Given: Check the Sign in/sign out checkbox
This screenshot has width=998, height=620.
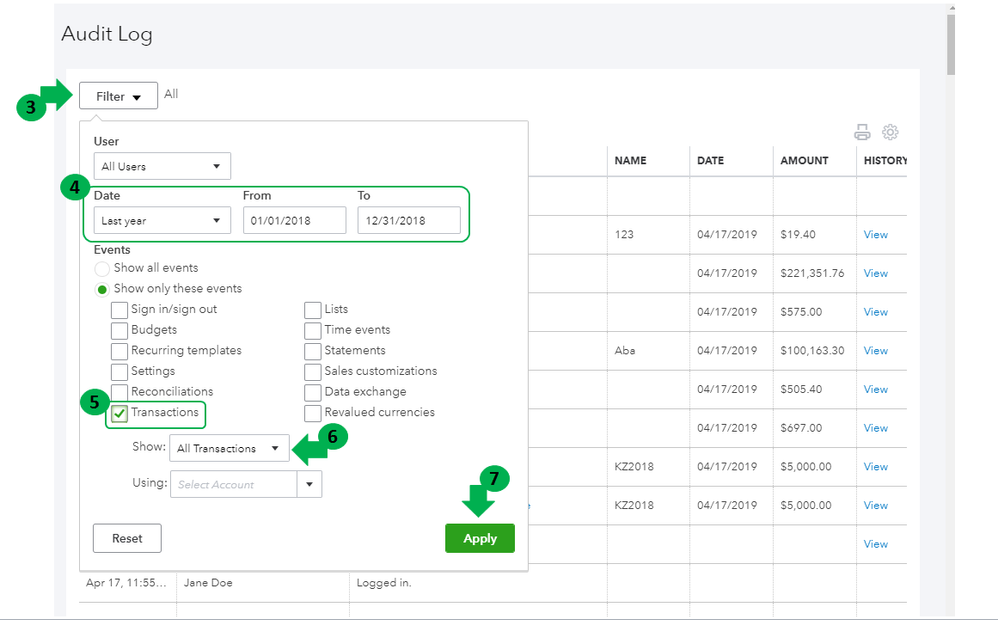Looking at the screenshot, I should click(119, 310).
